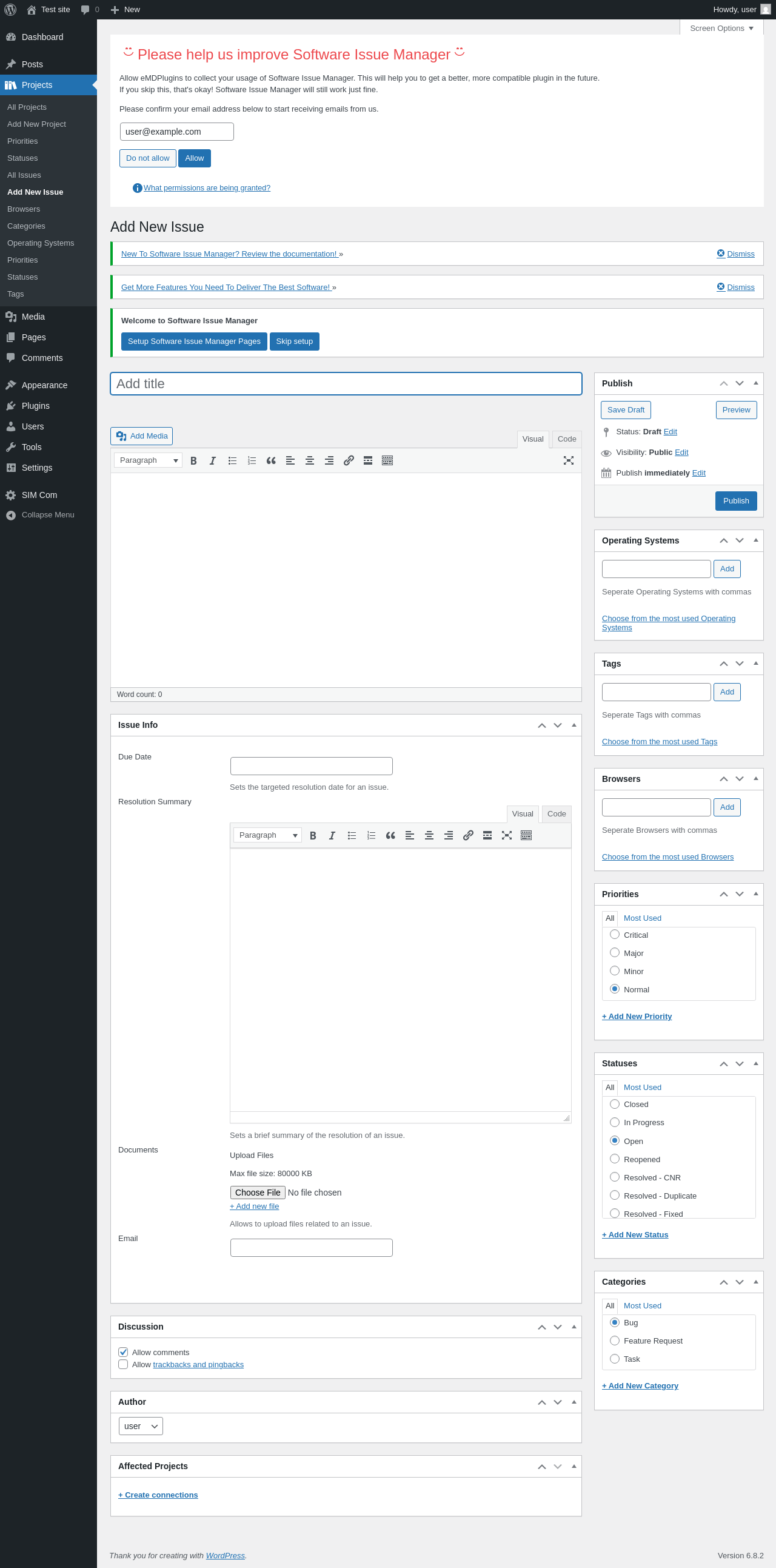Edit publish Visibility setting
Image resolution: width=776 pixels, height=1568 pixels.
tap(682, 453)
